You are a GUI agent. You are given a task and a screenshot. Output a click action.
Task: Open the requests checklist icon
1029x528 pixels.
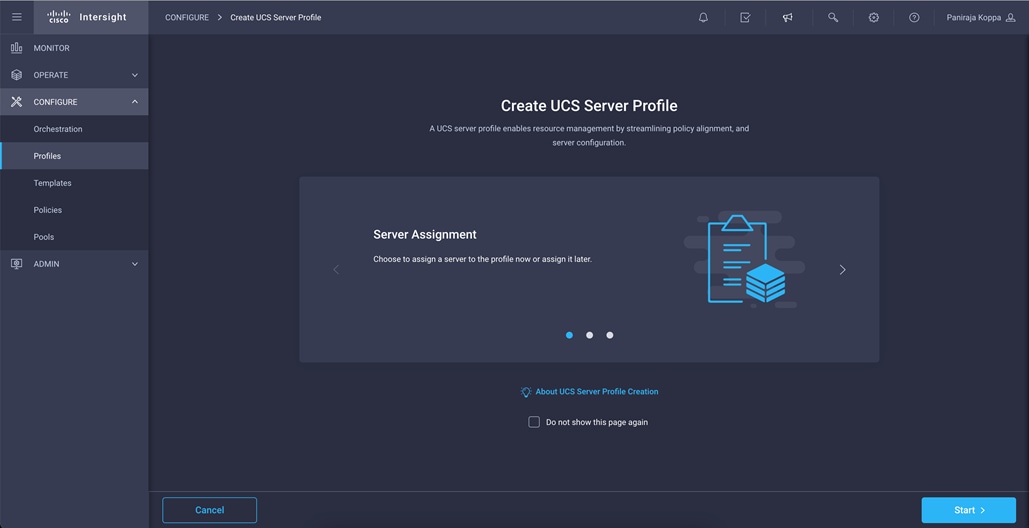point(746,18)
